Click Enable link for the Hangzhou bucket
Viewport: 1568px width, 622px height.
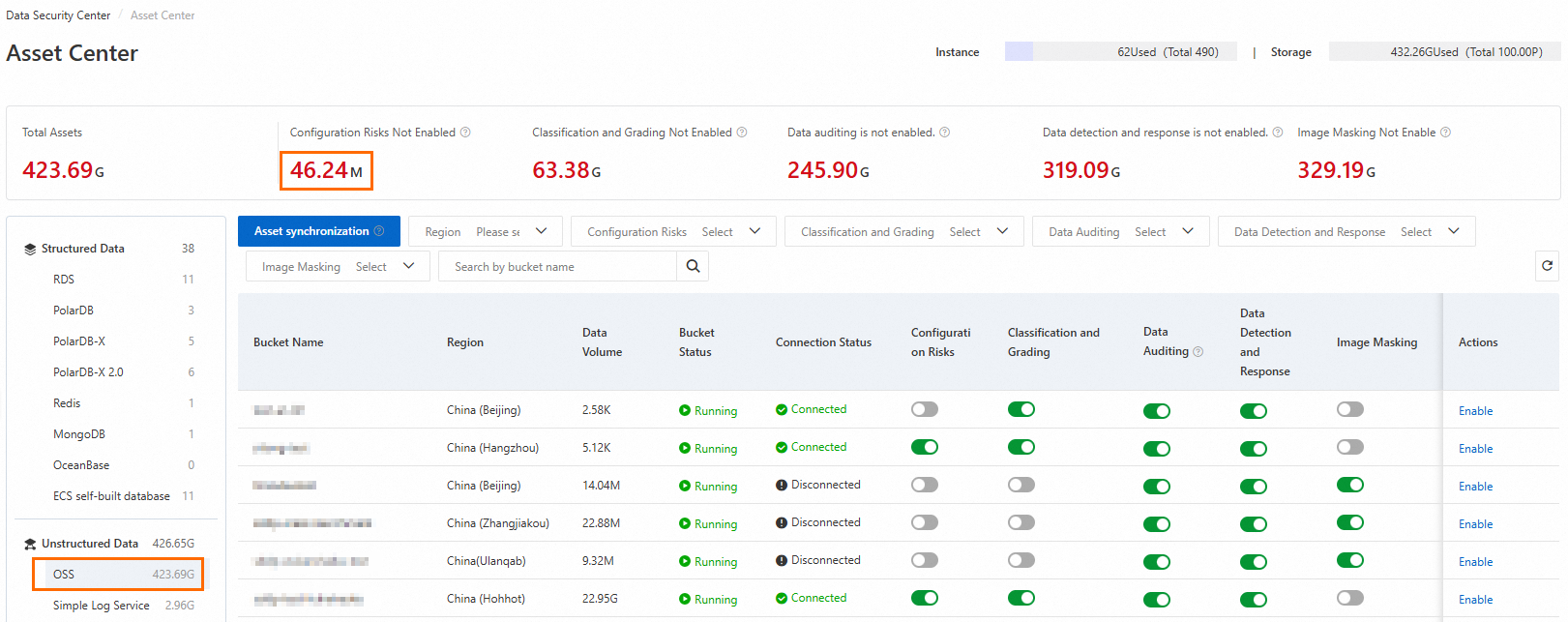click(x=1475, y=449)
